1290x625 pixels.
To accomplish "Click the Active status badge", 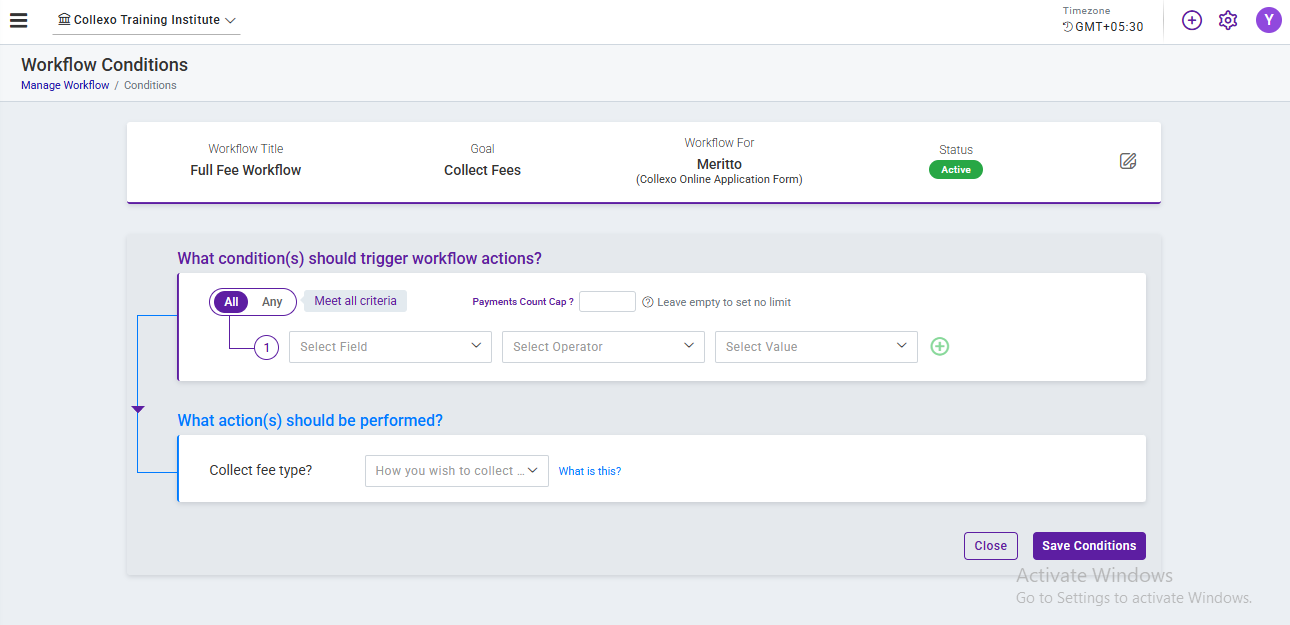I will [955, 170].
